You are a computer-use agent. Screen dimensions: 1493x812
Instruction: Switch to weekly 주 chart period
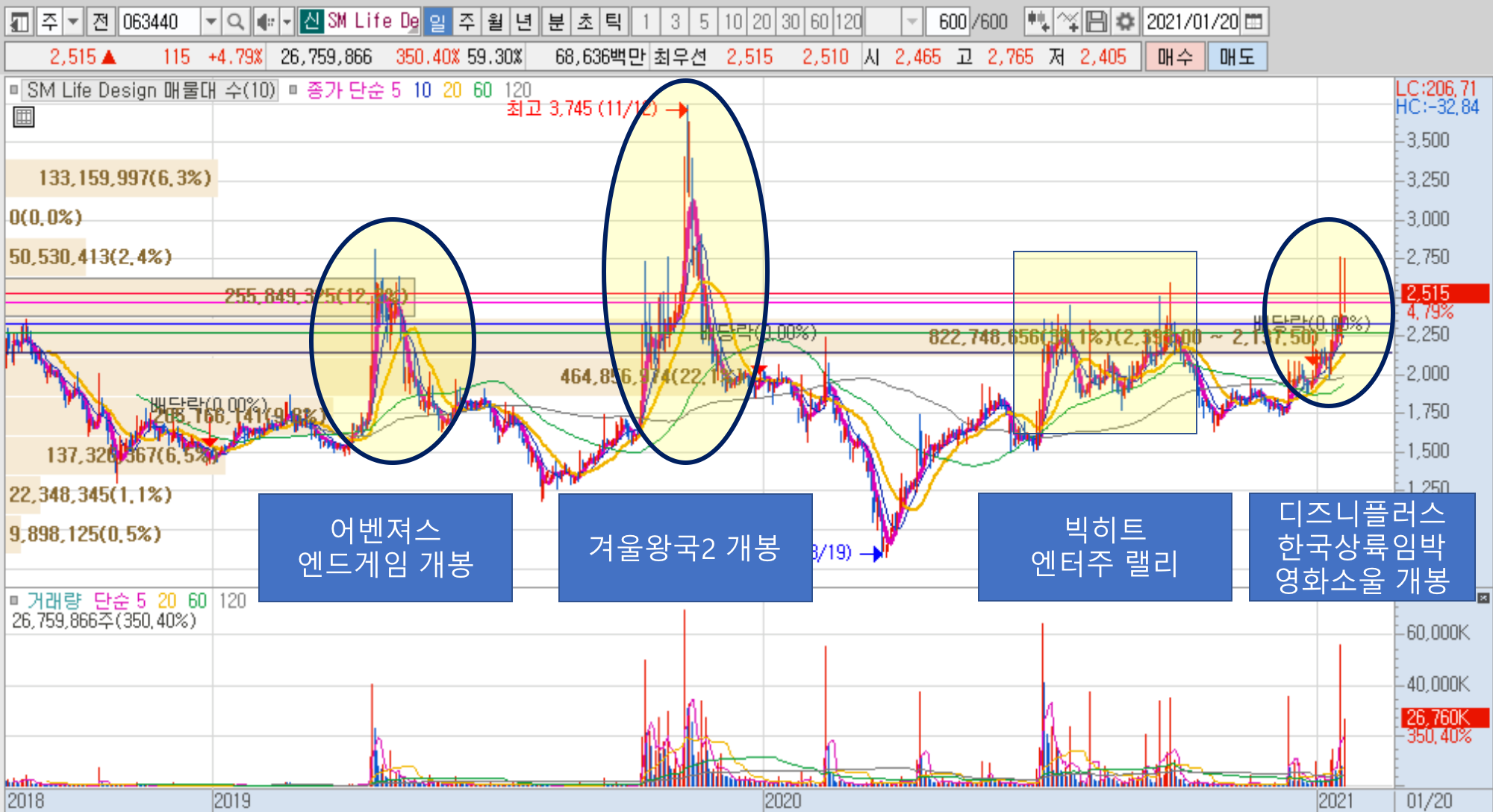coord(467,22)
